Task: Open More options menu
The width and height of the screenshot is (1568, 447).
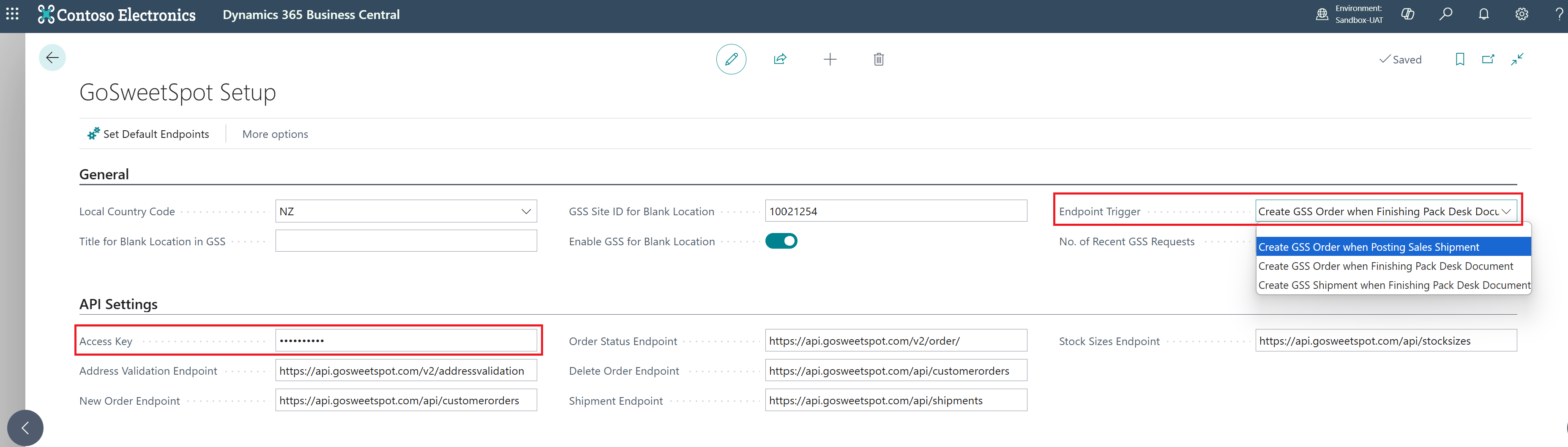Action: click(275, 134)
